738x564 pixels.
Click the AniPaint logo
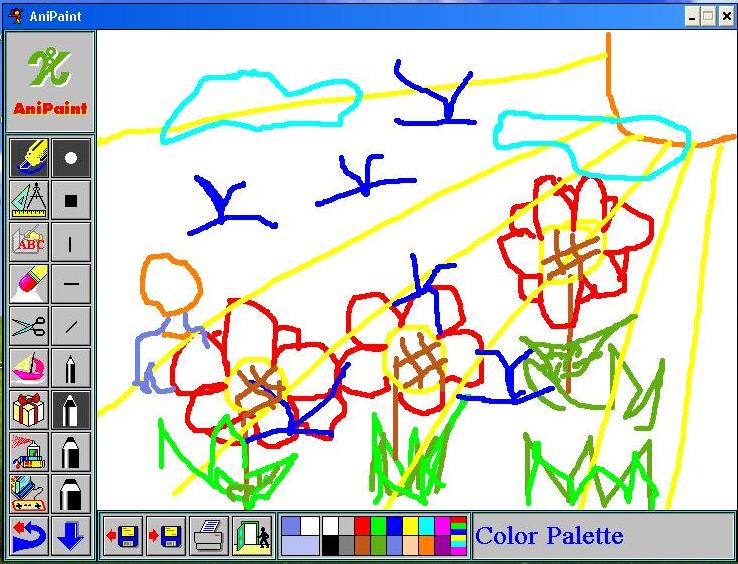tap(50, 82)
